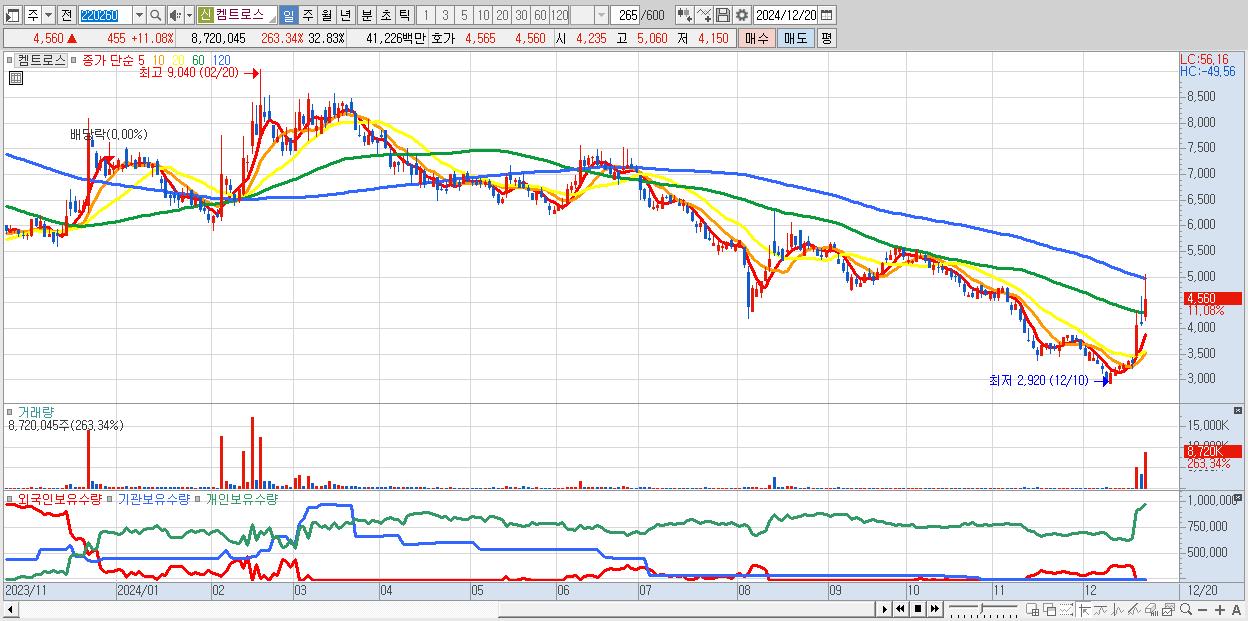Screen dimensions: 1248x621
Task: Click the 평 button beside 매도
Action: pyautogui.click(x=826, y=38)
